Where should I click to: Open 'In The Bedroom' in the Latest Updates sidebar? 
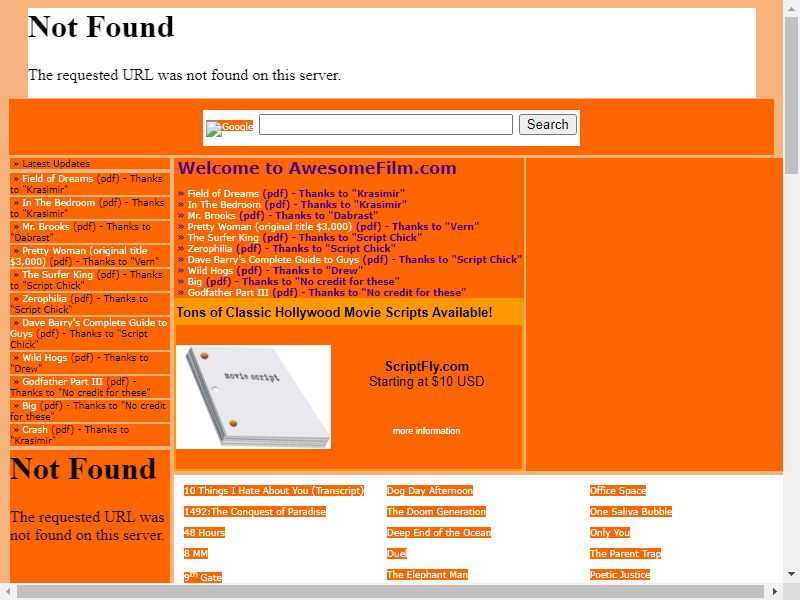coord(58,203)
